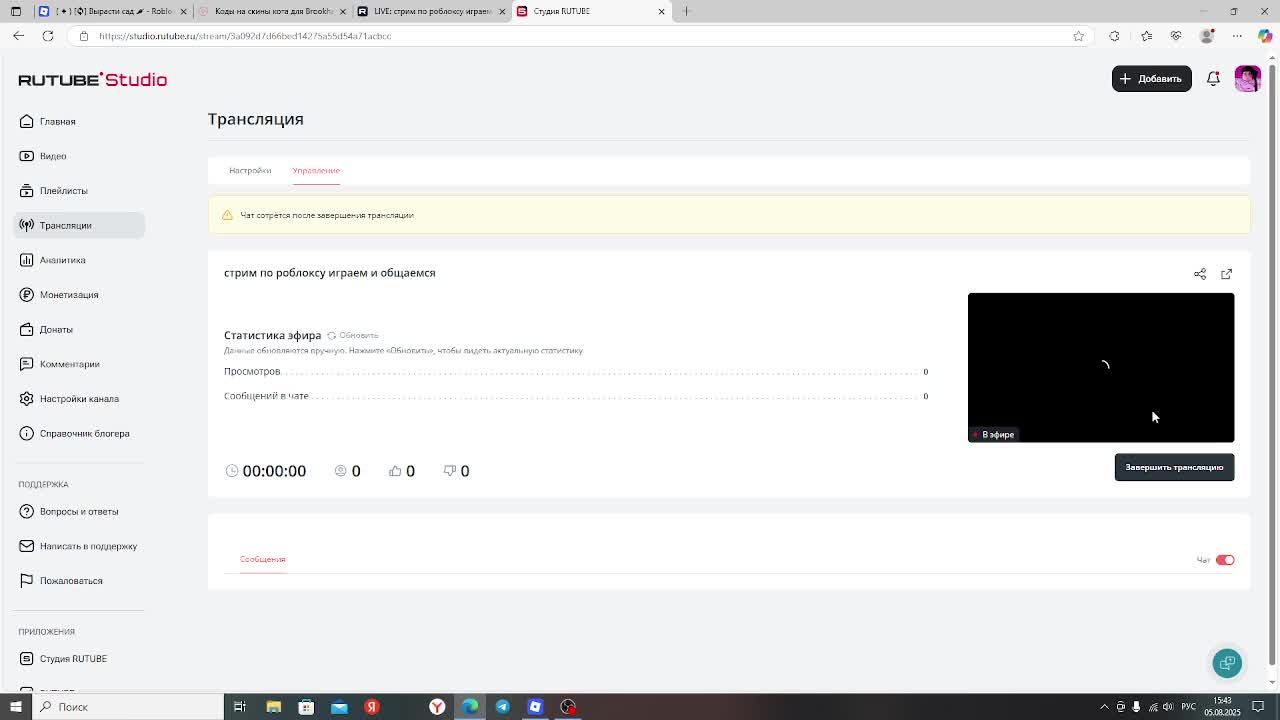Switch to Коды на скины browser tab
Image resolution: width=1280 pixels, height=720 pixels.
pyautogui.click(x=270, y=11)
